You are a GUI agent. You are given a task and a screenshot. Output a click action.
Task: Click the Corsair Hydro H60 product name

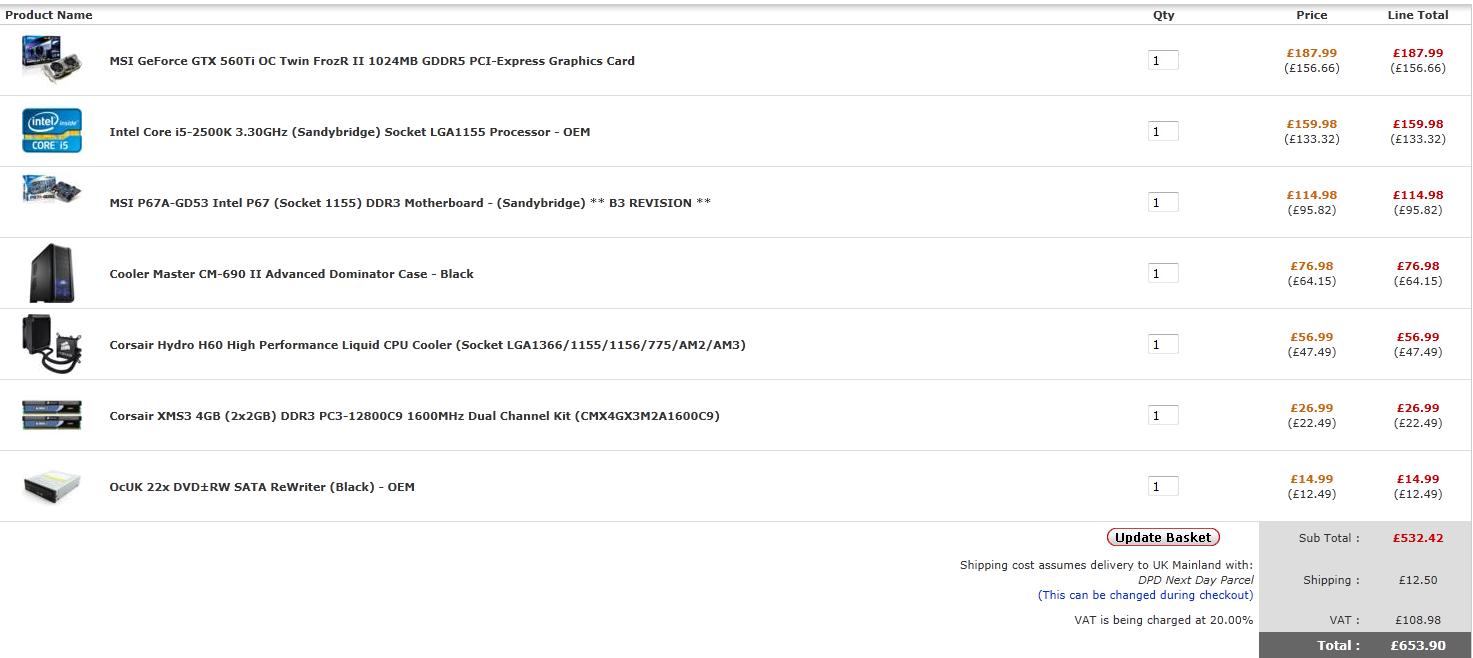click(x=427, y=345)
